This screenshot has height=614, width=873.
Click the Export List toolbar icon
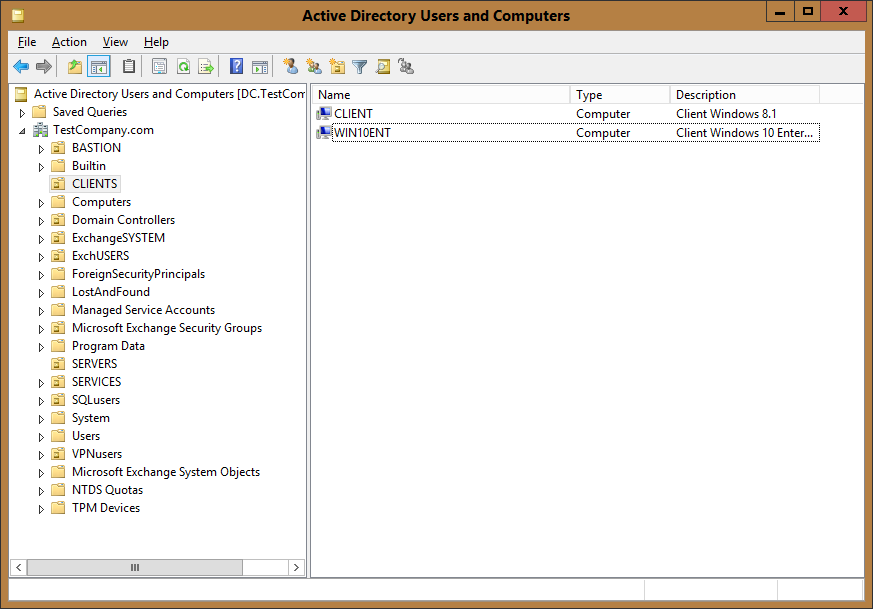click(x=206, y=67)
